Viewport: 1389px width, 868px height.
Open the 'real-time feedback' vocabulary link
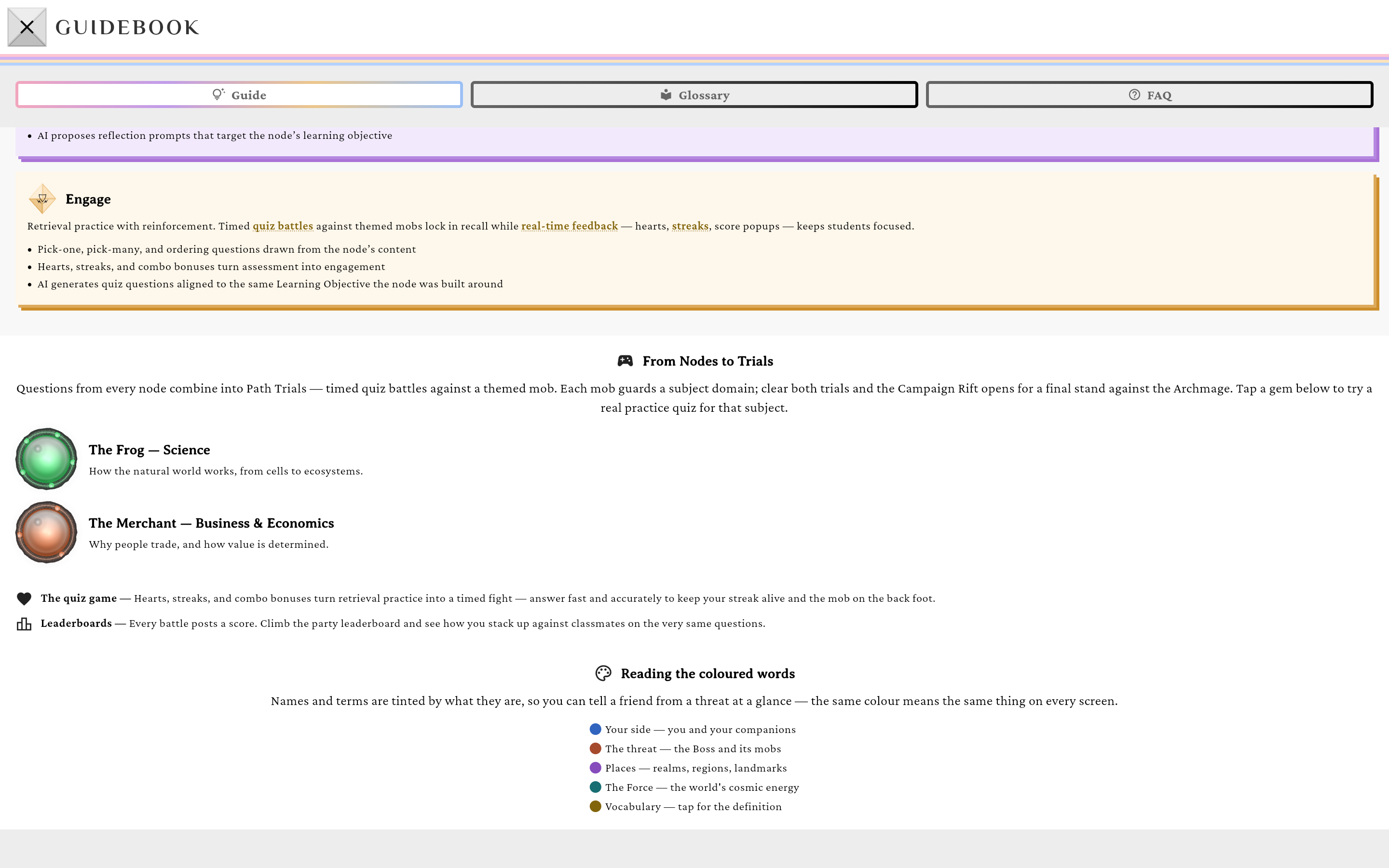(x=570, y=226)
